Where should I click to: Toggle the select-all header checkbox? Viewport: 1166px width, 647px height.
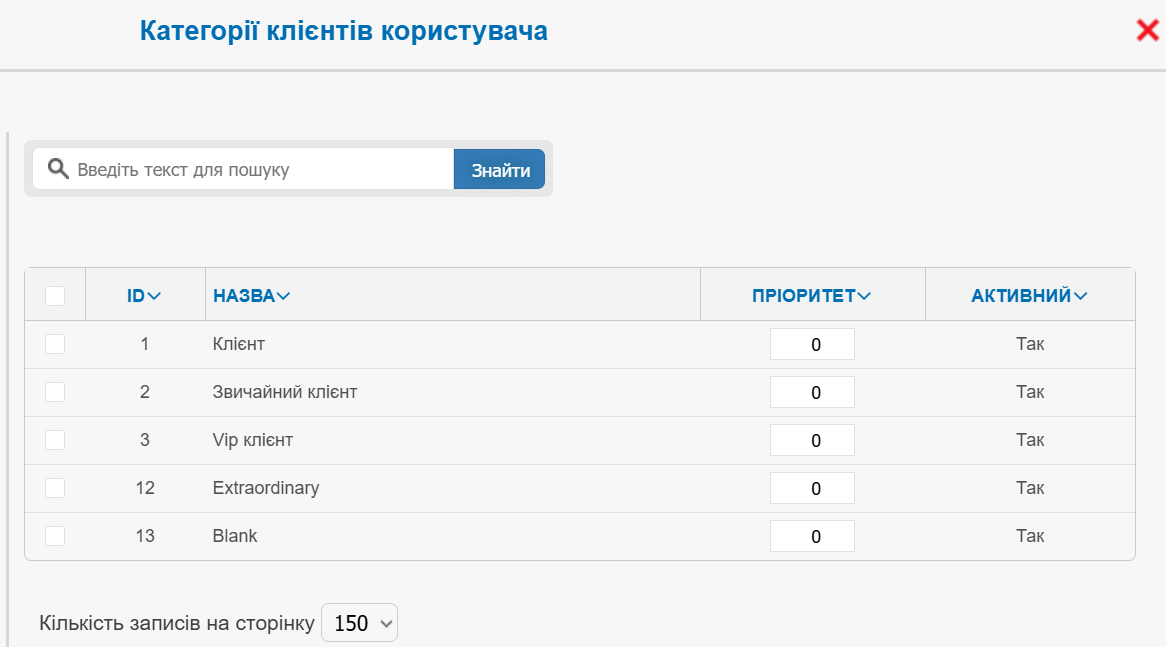(x=55, y=296)
